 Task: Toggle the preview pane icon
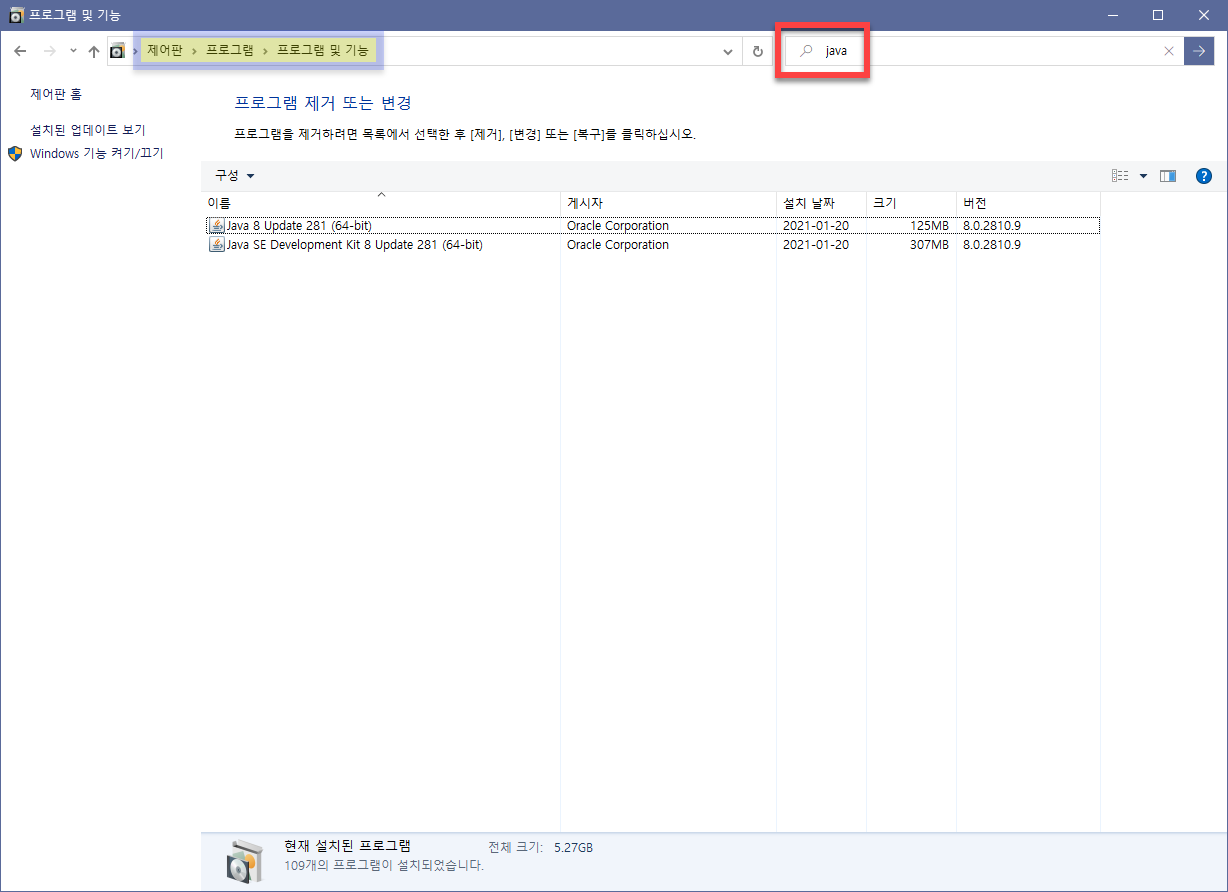click(1168, 176)
